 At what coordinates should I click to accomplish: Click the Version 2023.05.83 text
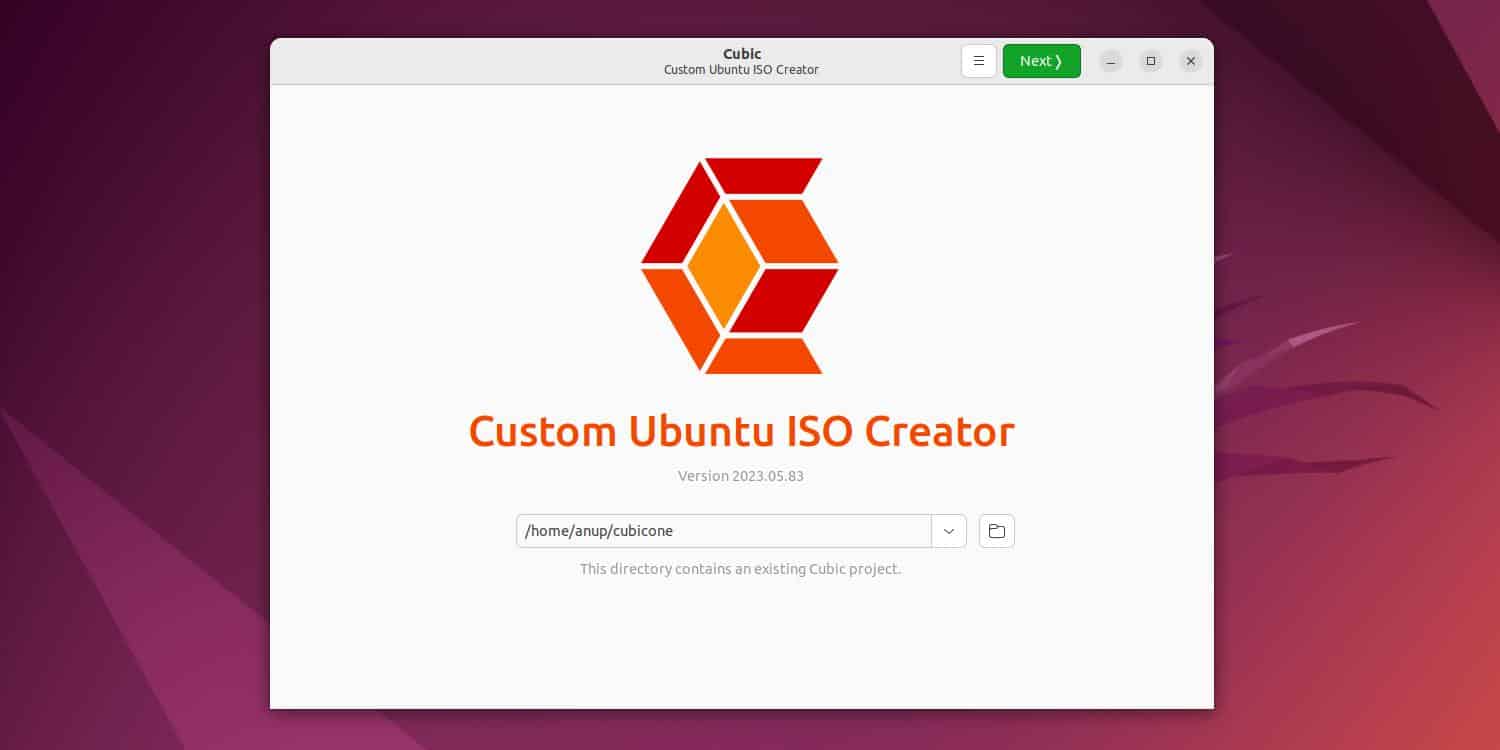(741, 476)
